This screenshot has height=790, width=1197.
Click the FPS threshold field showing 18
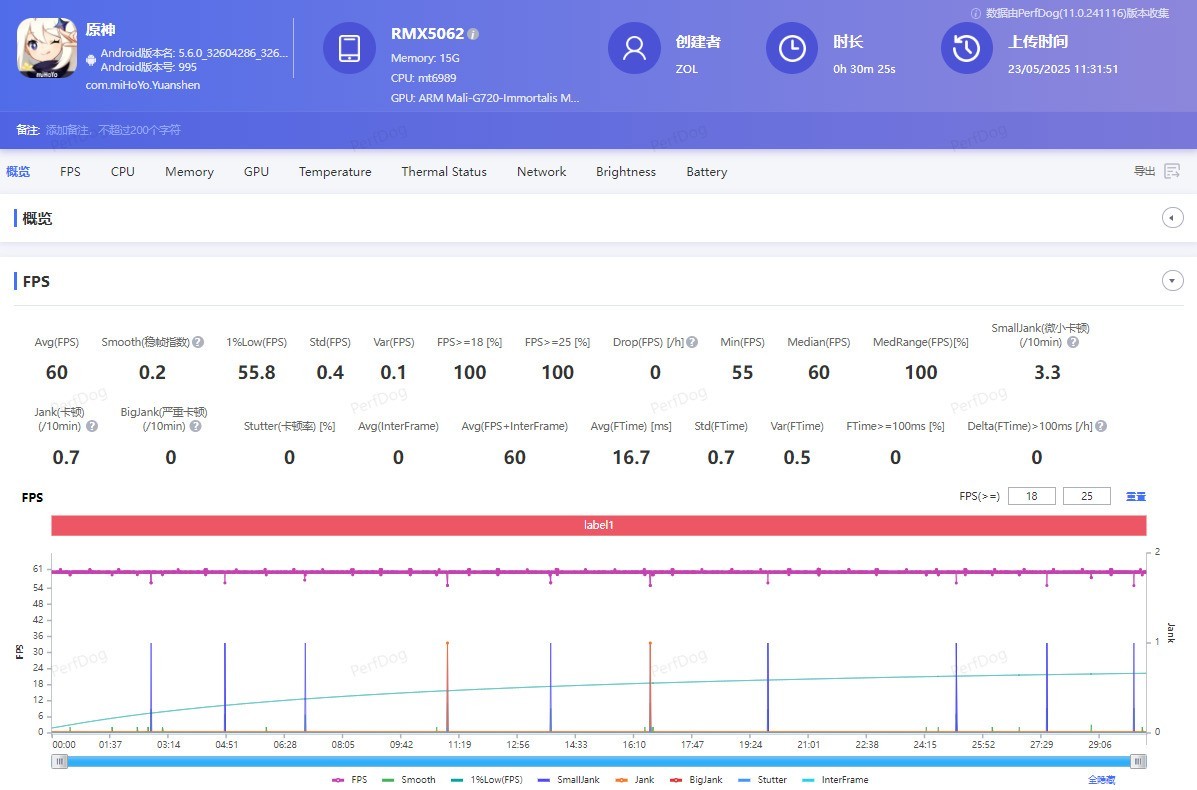(1031, 497)
